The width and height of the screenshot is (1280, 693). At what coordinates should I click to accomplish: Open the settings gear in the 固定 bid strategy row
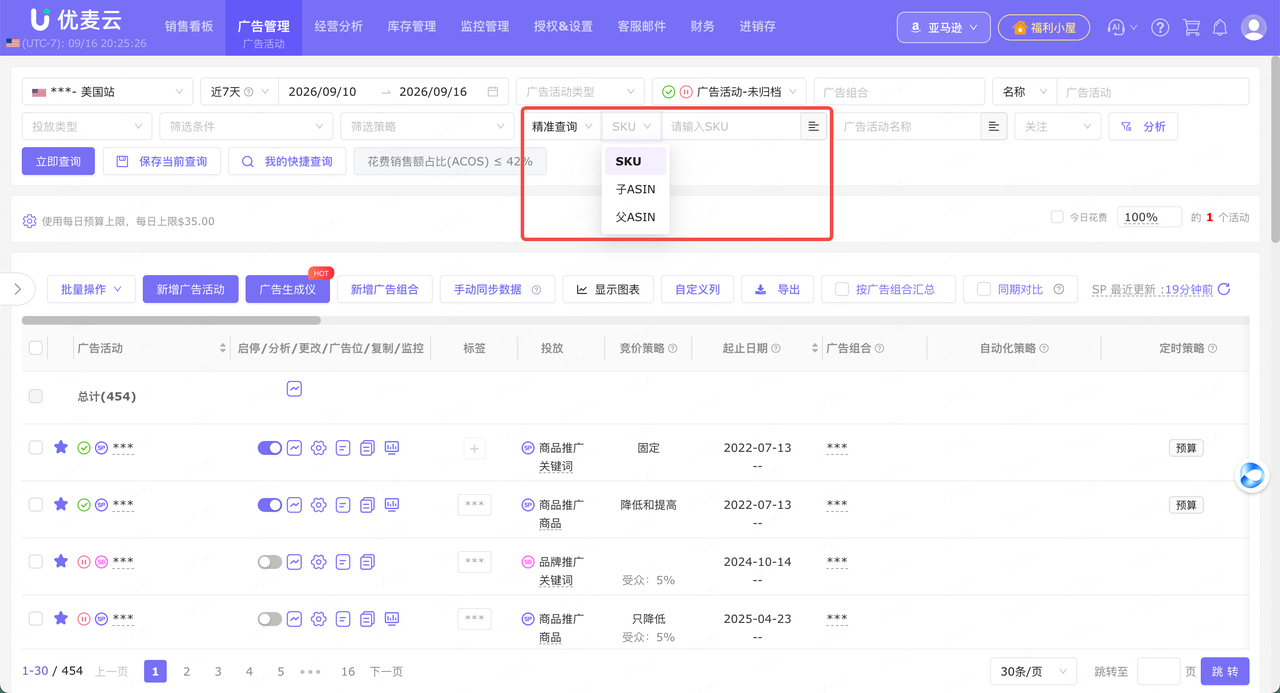[x=318, y=448]
